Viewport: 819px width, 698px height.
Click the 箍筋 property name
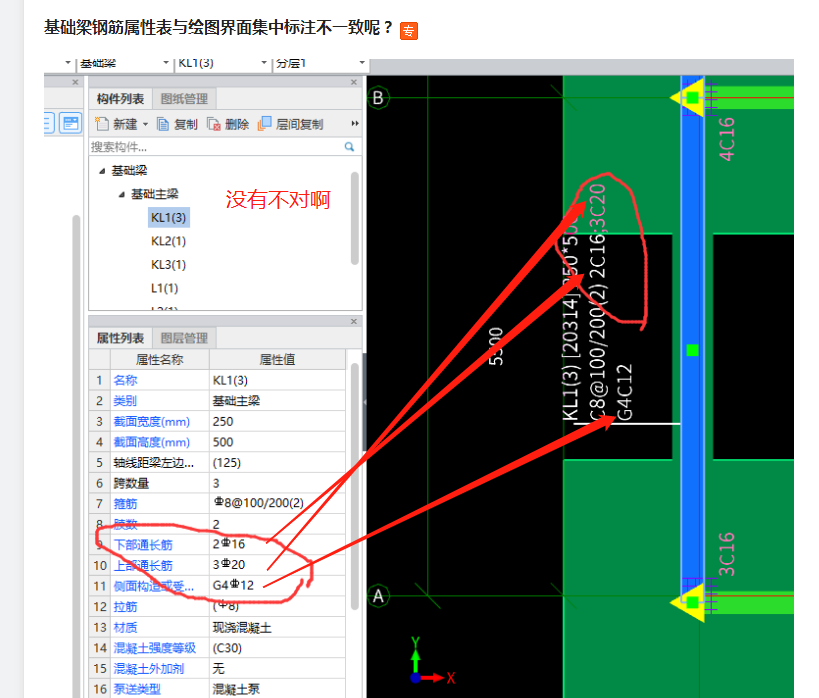pos(125,504)
